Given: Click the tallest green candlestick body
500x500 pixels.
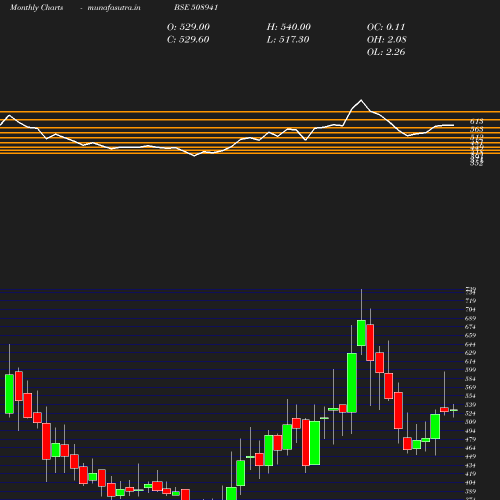Looking at the screenshot, I should (x=352, y=383).
